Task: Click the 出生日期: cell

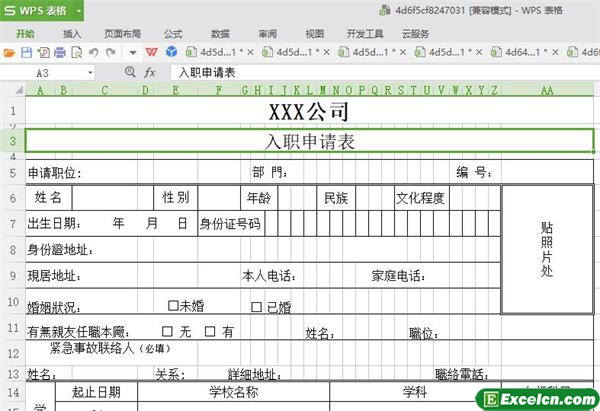Action: pyautogui.click(x=54, y=223)
